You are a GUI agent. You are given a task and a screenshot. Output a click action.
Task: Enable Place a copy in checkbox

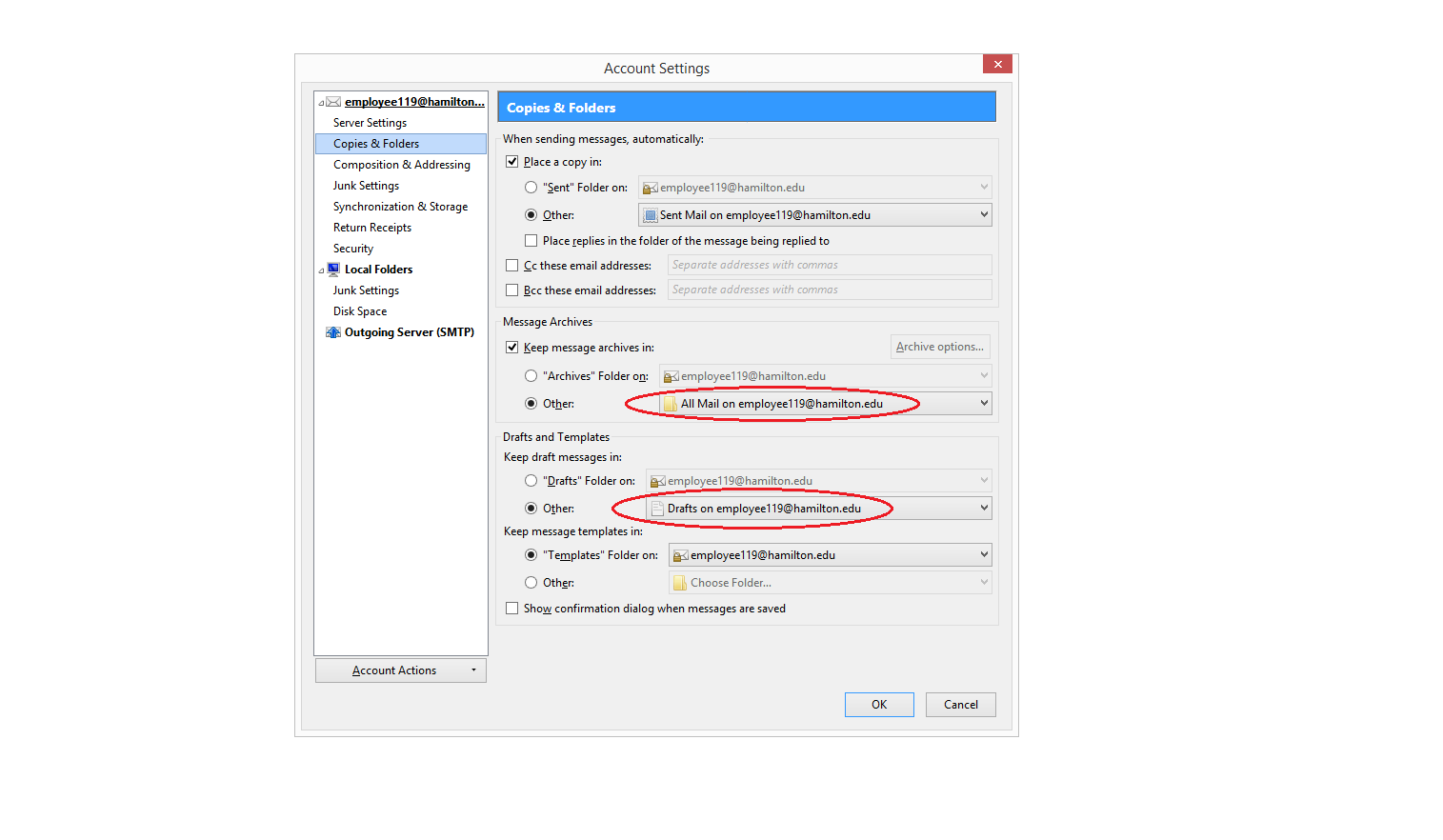coord(512,162)
